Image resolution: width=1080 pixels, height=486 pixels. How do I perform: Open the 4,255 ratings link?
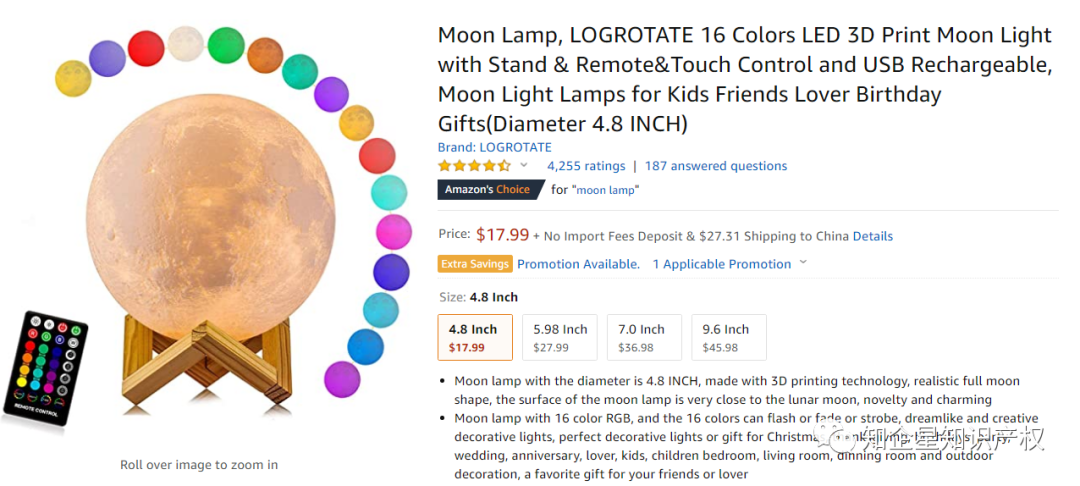[586, 166]
